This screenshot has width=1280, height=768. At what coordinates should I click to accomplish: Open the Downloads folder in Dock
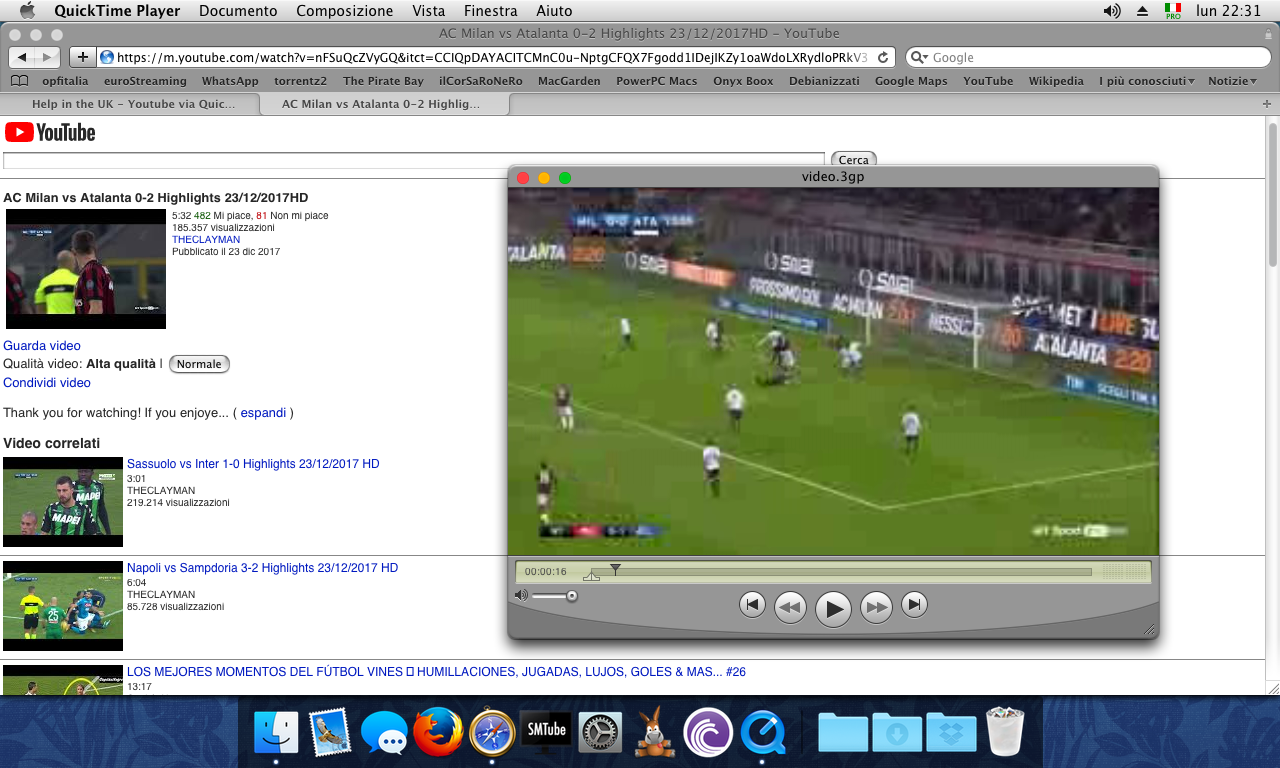pyautogui.click(x=897, y=732)
